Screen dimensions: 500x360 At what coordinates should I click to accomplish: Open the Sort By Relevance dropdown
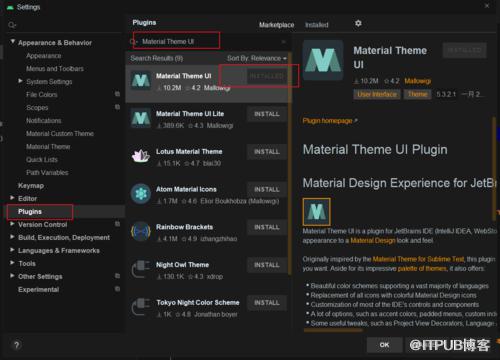click(x=257, y=58)
